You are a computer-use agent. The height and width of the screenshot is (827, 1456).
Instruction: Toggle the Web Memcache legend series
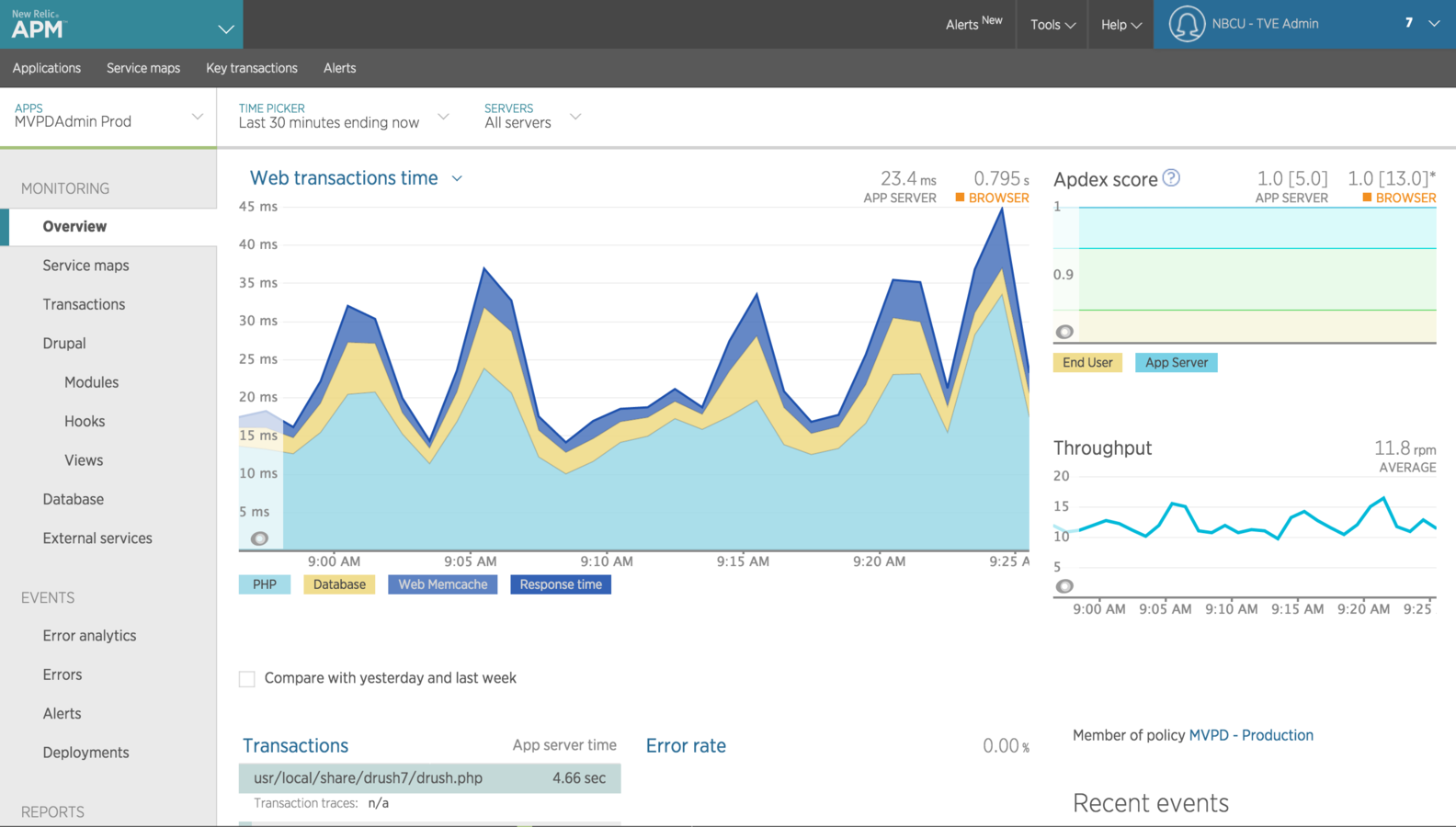[x=442, y=584]
